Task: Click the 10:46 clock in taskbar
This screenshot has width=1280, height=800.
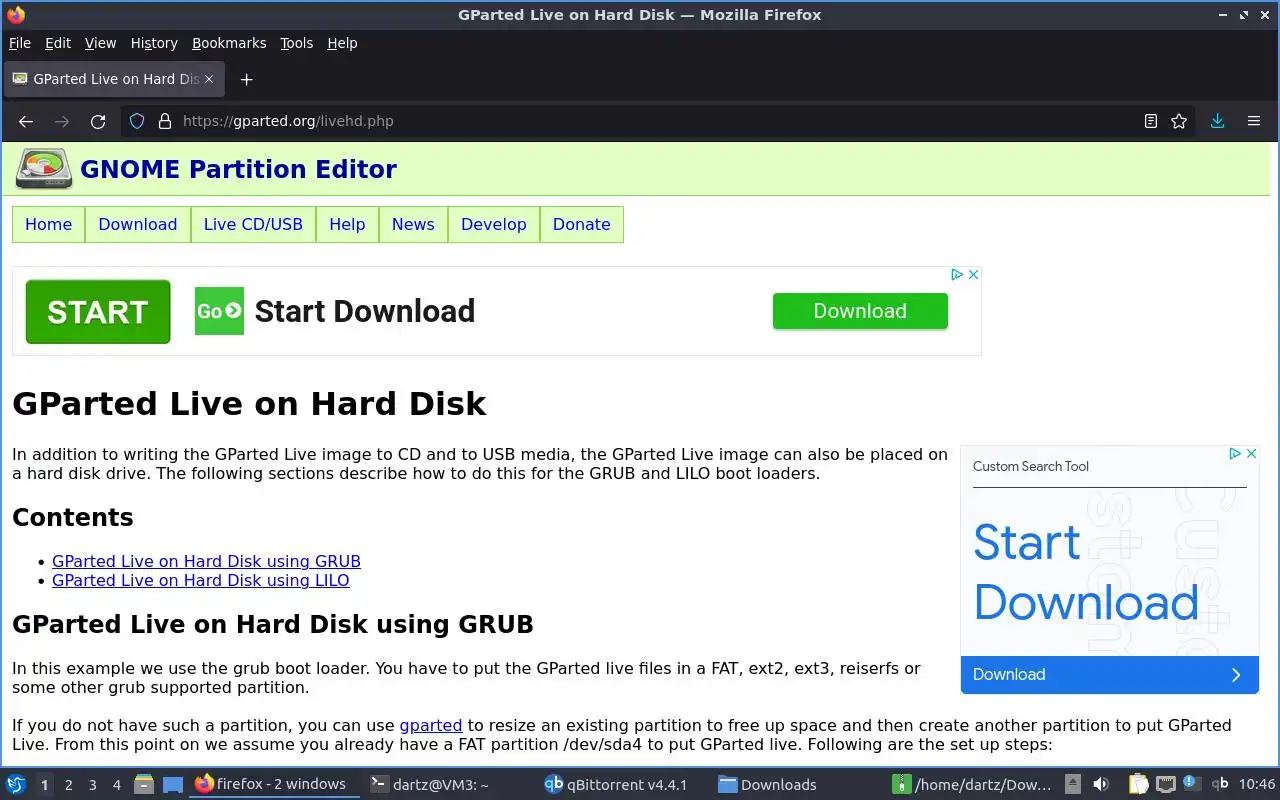Action: point(1257,784)
